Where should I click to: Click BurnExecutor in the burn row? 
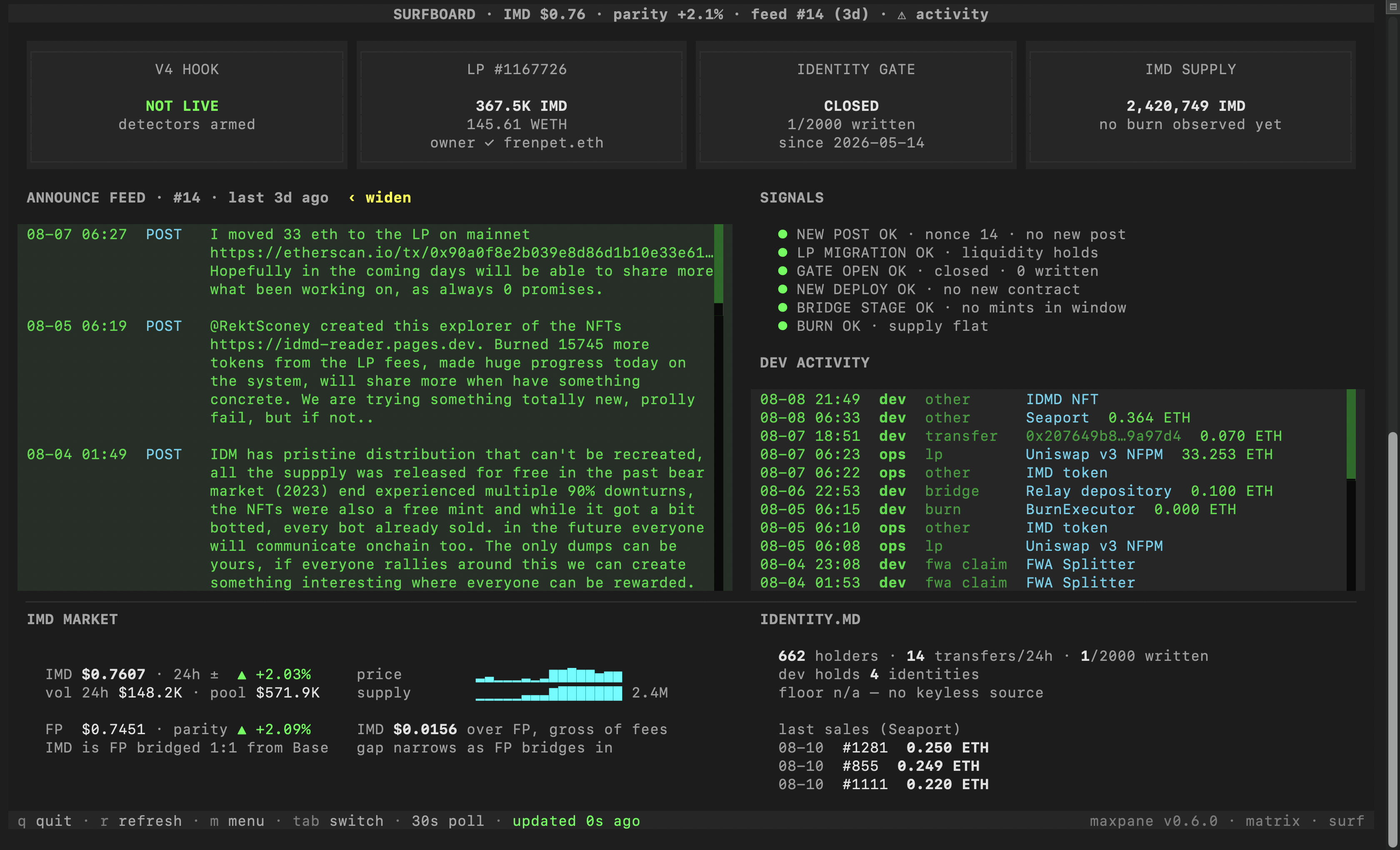[x=1081, y=509]
